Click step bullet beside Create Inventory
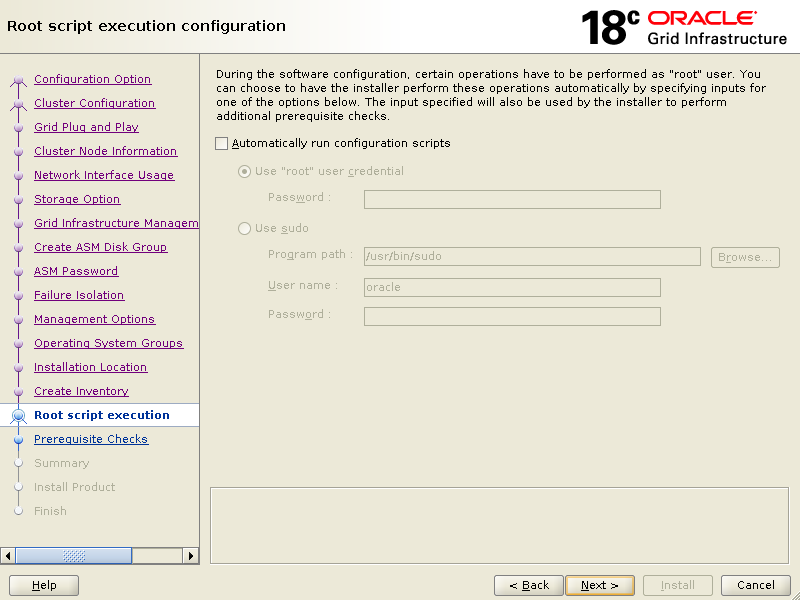This screenshot has width=800, height=600. [18, 391]
